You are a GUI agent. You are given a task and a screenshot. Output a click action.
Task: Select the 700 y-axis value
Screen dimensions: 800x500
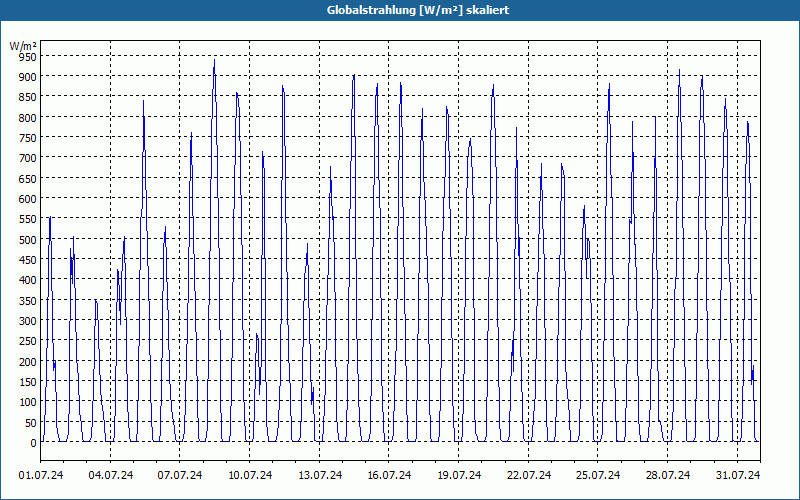point(28,158)
